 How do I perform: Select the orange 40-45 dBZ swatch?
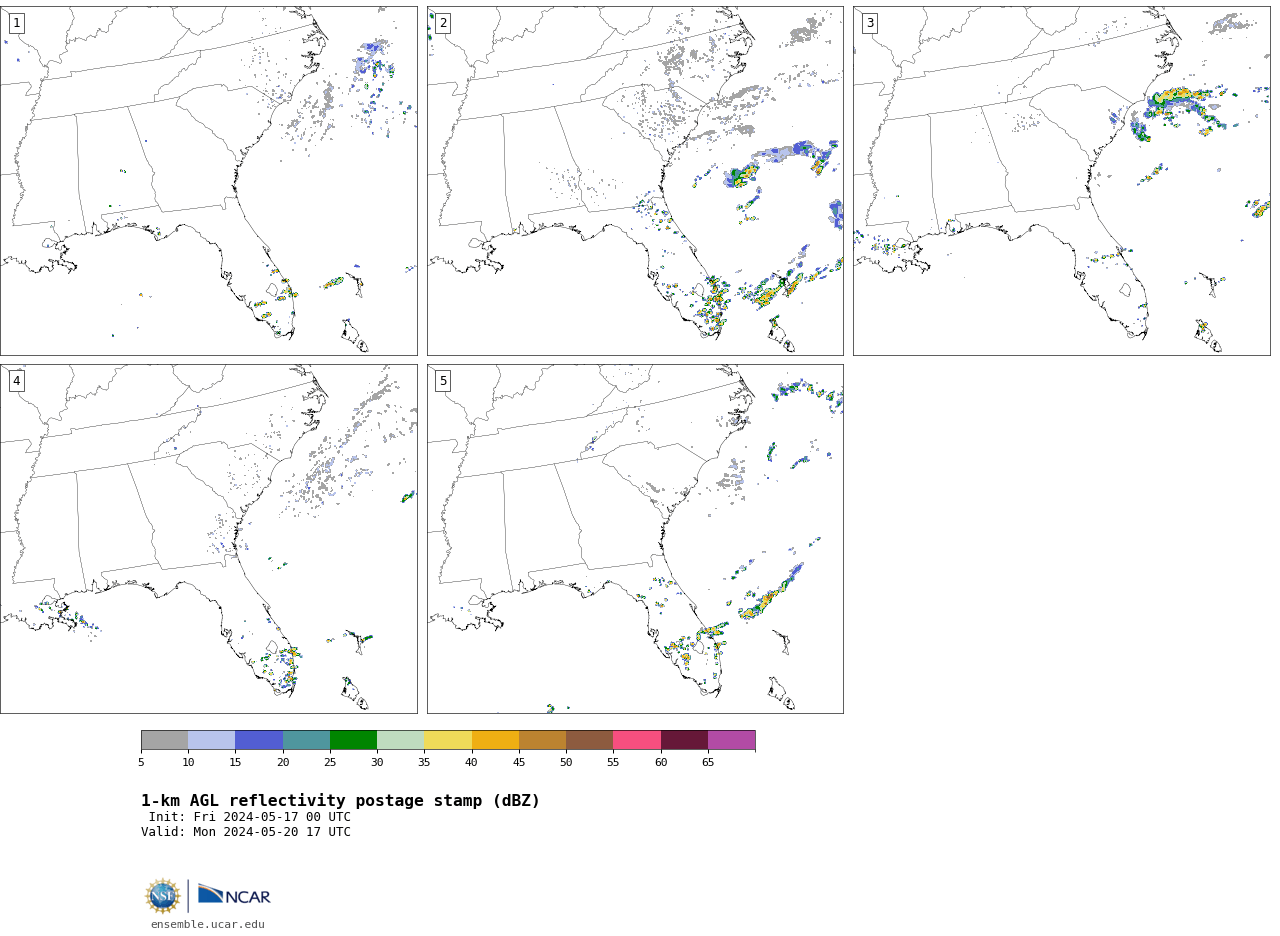coord(495,740)
